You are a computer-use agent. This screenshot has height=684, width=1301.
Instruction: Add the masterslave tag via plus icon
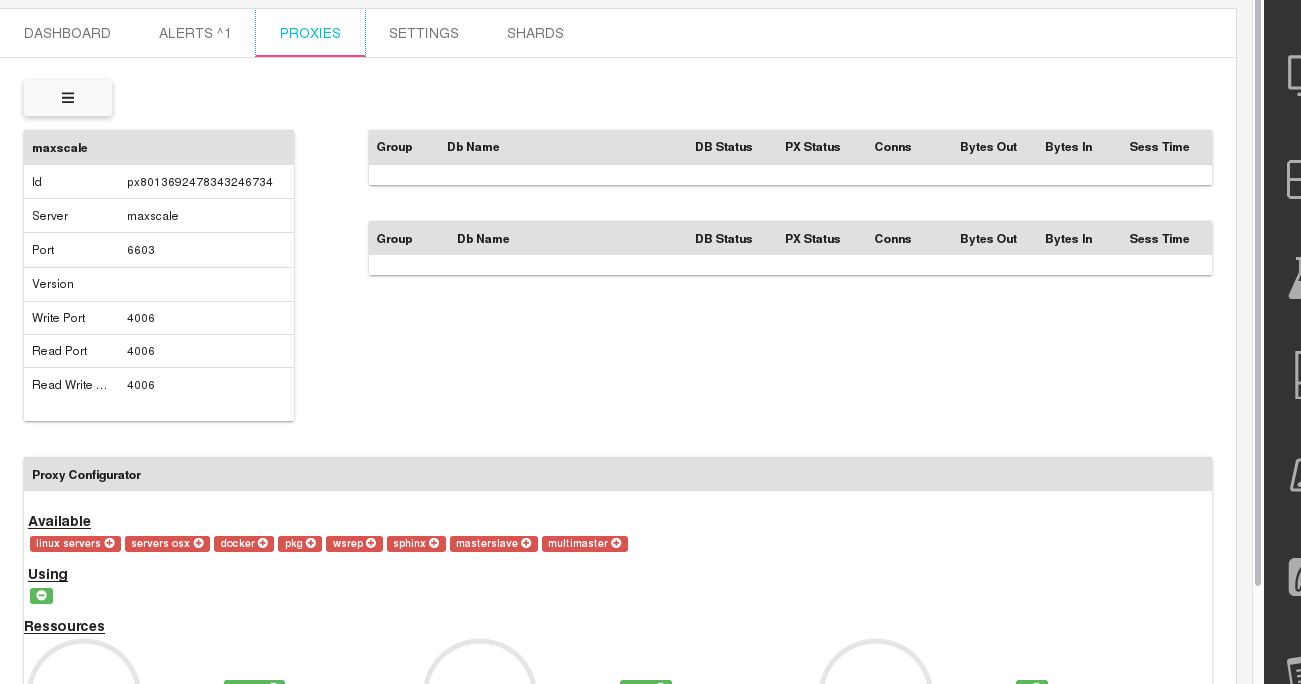click(526, 544)
